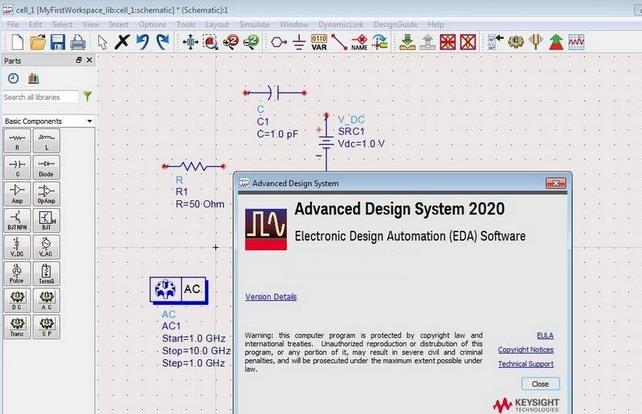Open new data display window icon
642x414 pixels.
click(x=576, y=42)
